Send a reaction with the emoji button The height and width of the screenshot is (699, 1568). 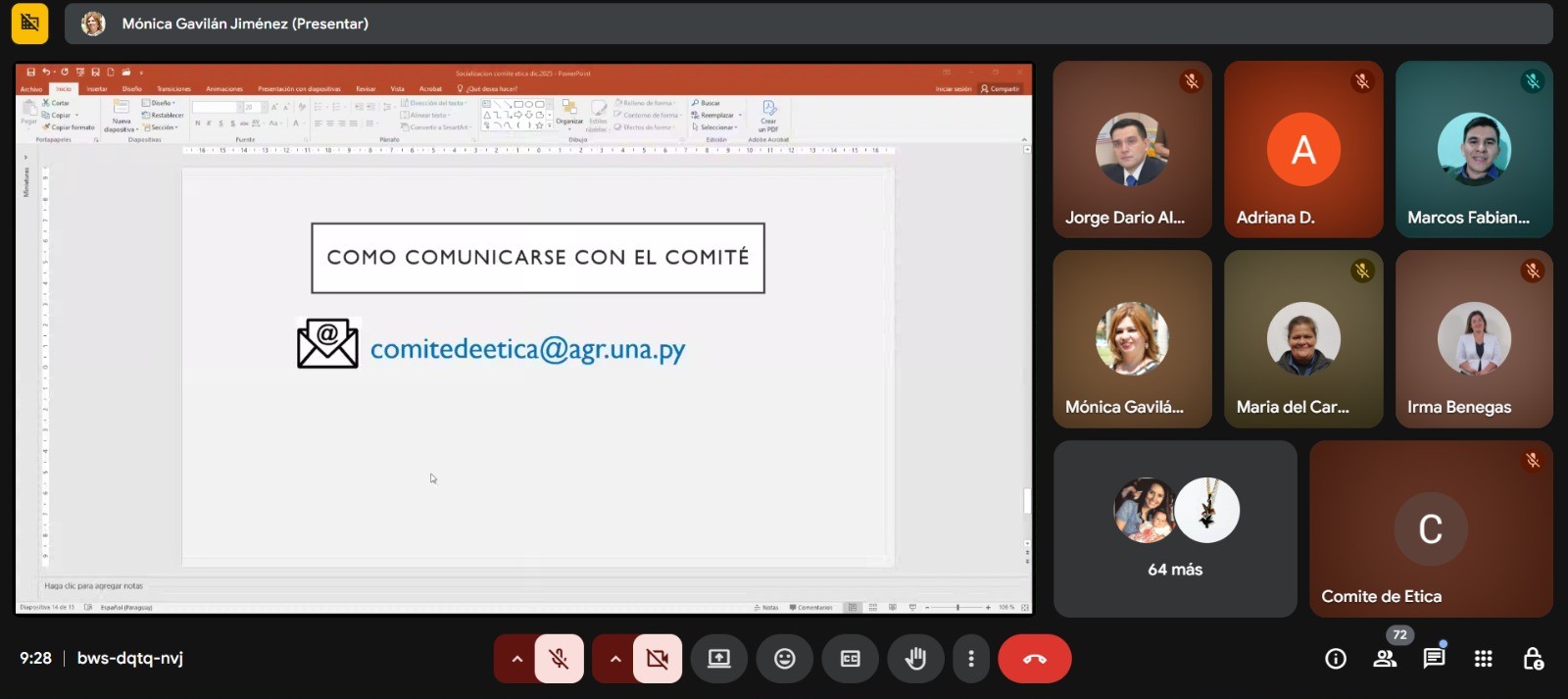coord(784,659)
